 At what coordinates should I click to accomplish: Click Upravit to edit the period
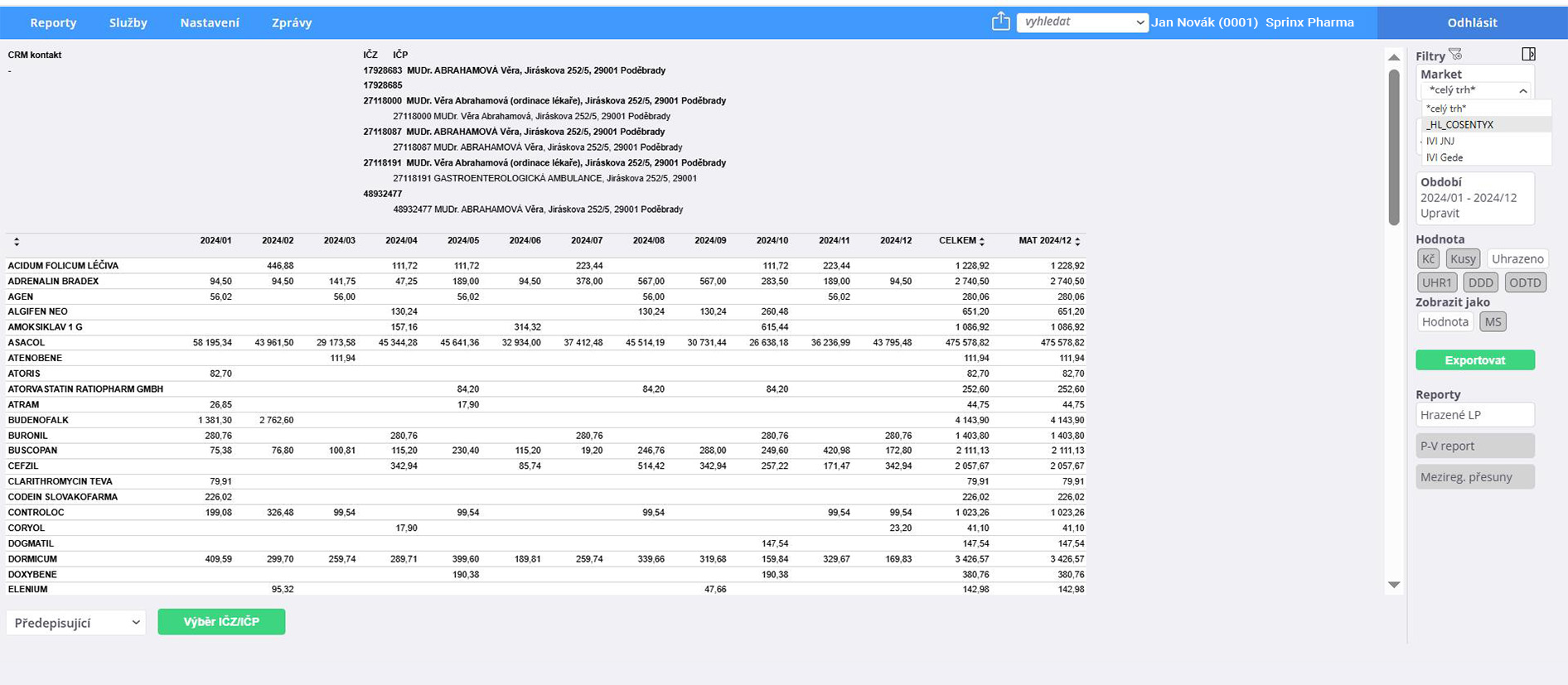click(1440, 214)
